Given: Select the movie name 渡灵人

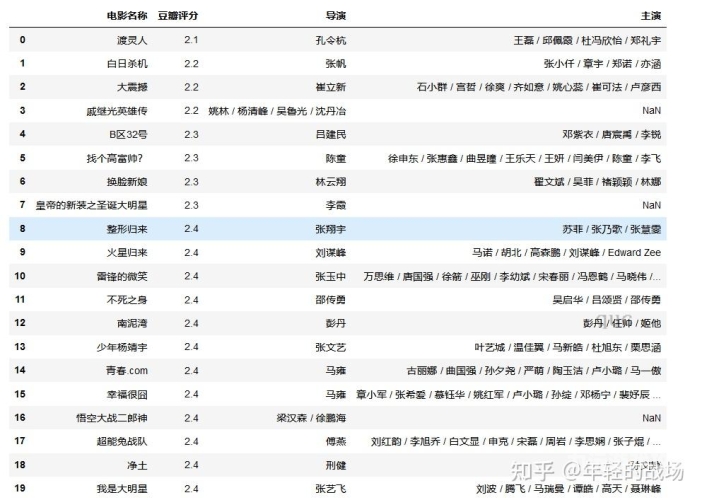Looking at the screenshot, I should (132, 40).
